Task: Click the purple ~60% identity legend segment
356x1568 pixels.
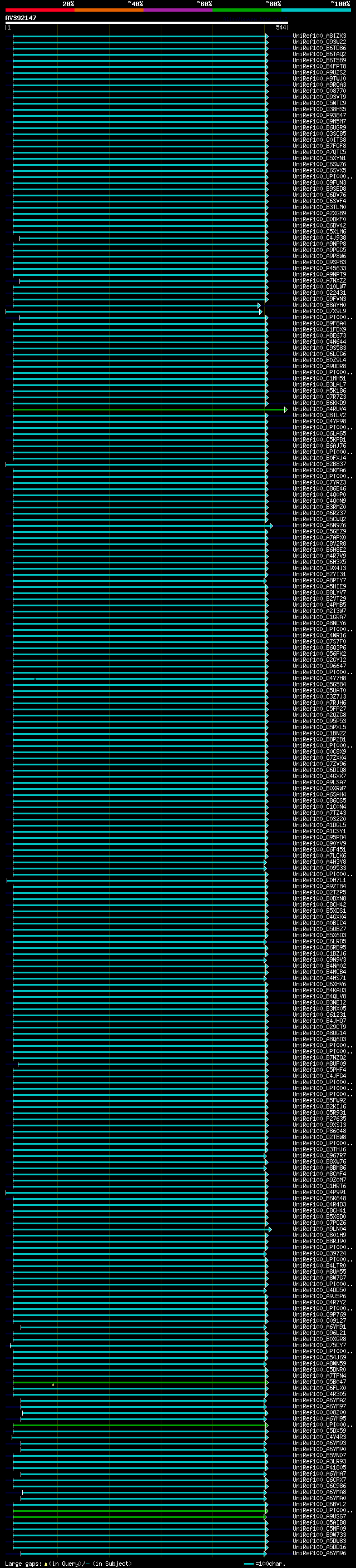Action: (x=179, y=10)
